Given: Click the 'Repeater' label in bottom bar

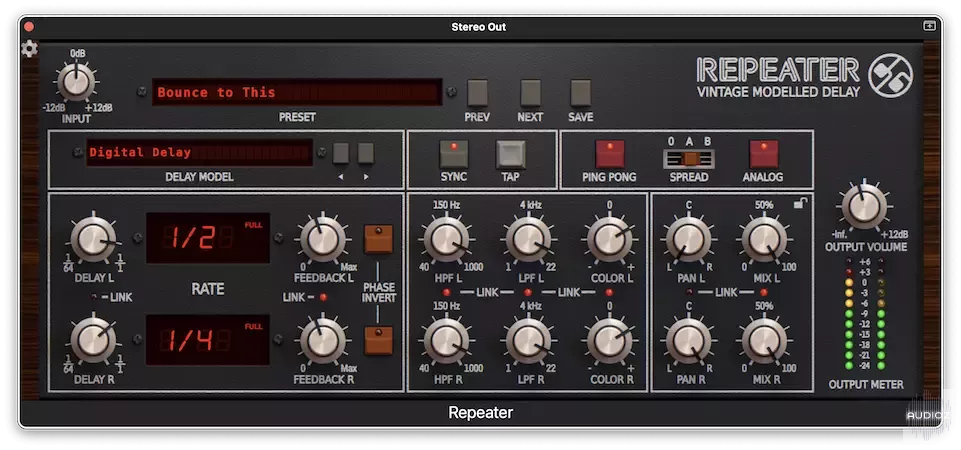Looking at the screenshot, I should point(480,413).
